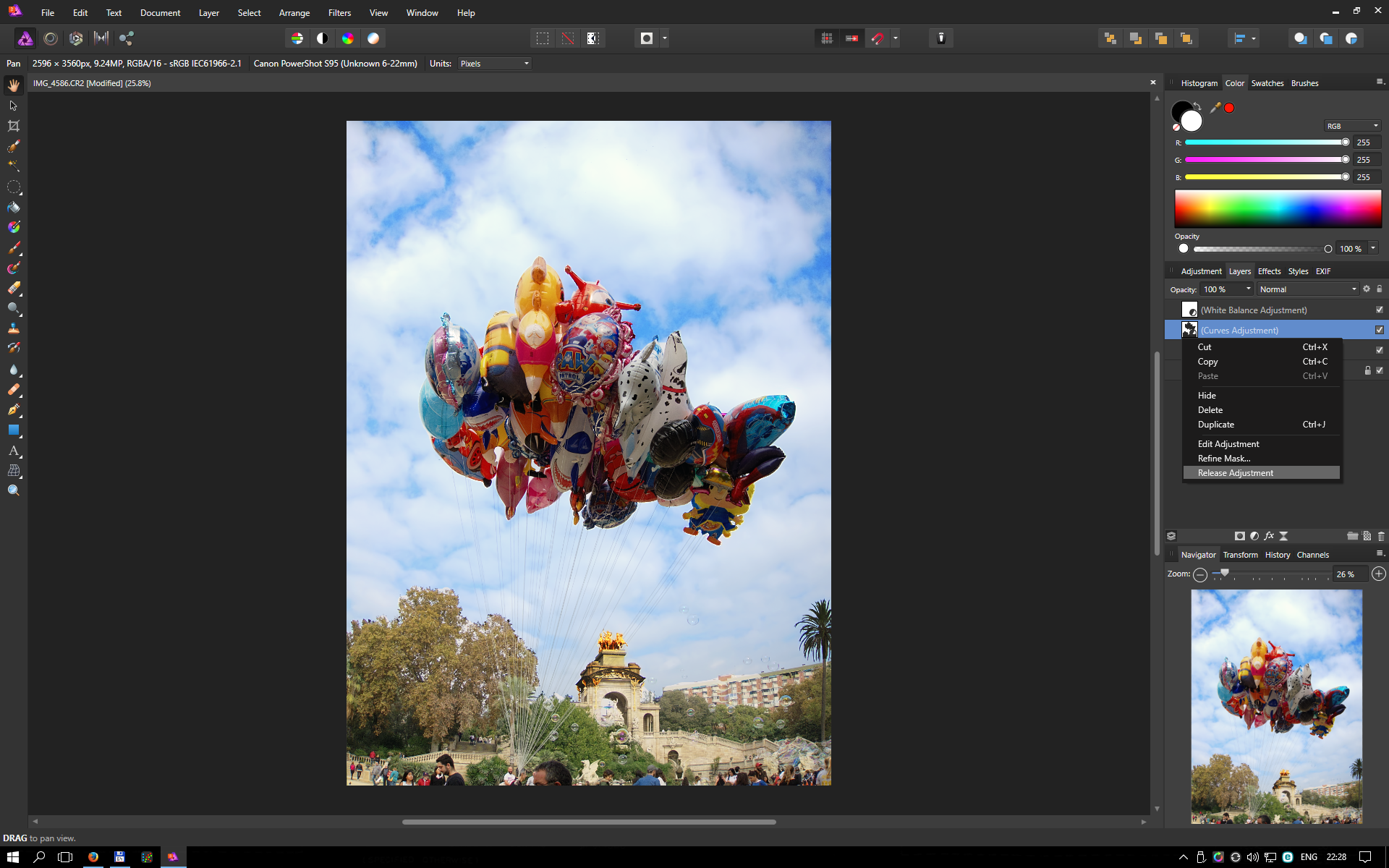
Task: Open the RGB color model dropdown
Action: (1352, 126)
